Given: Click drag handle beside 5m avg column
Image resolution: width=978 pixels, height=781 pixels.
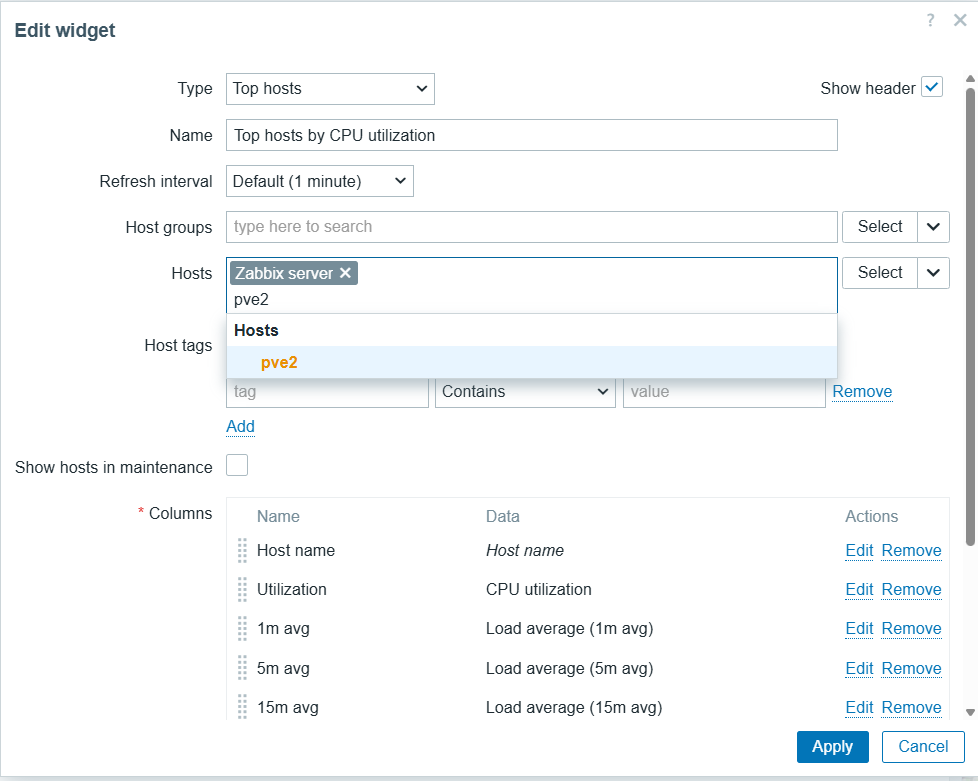Looking at the screenshot, I should [x=242, y=668].
